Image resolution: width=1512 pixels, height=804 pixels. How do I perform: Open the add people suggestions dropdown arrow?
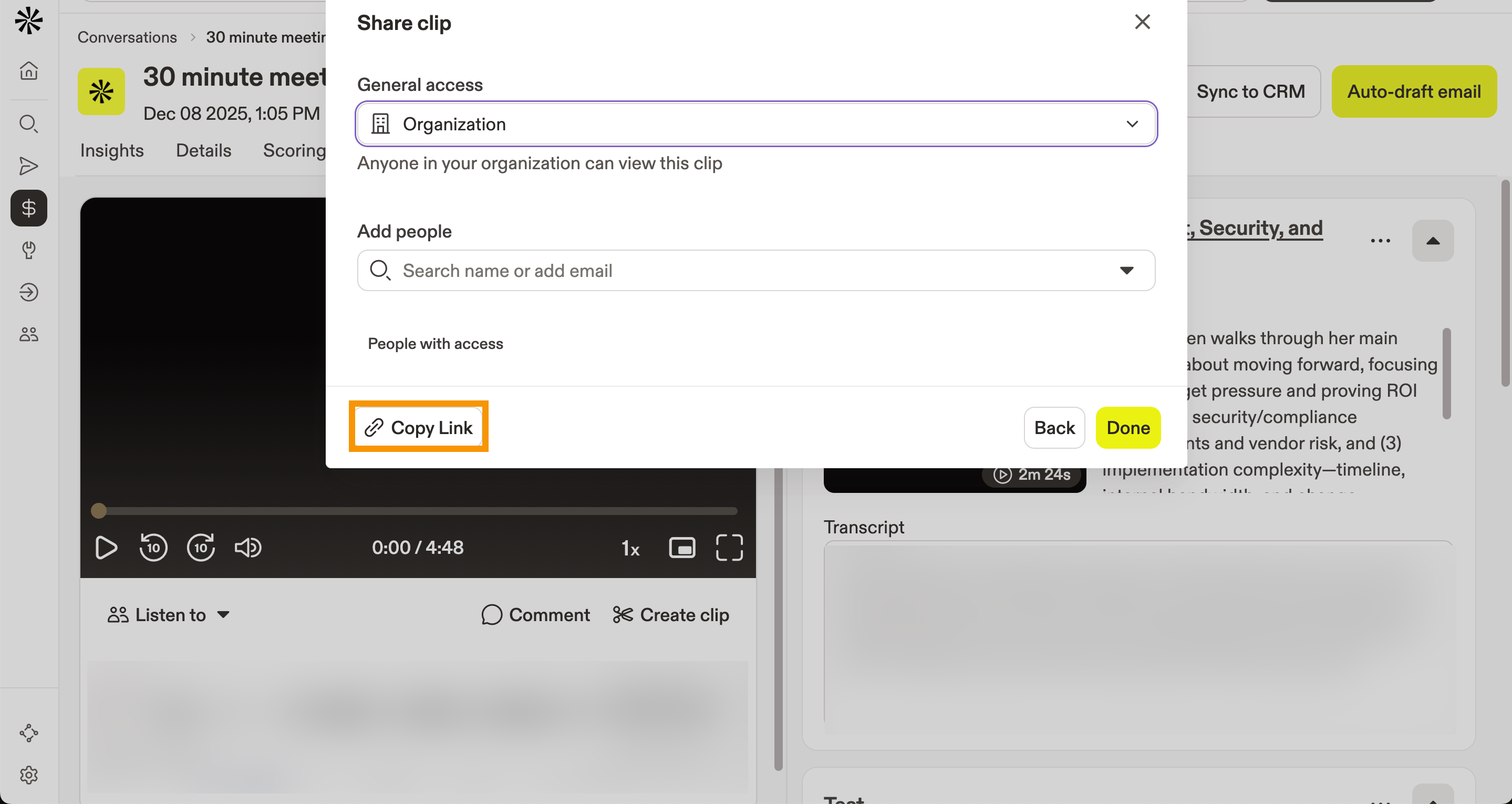[1127, 270]
